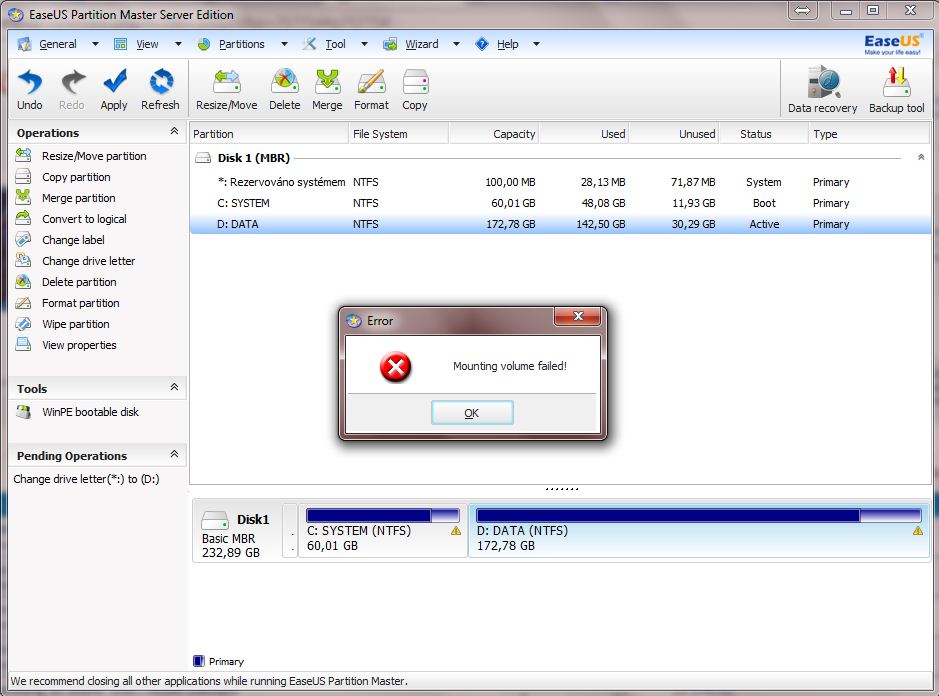
Task: Launch the Backup tool icon
Action: click(896, 83)
